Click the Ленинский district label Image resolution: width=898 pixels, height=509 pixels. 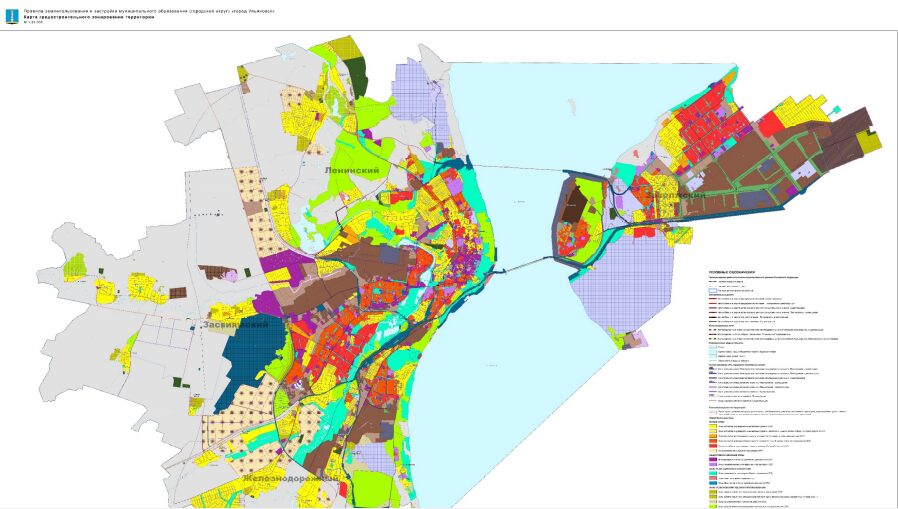click(352, 171)
